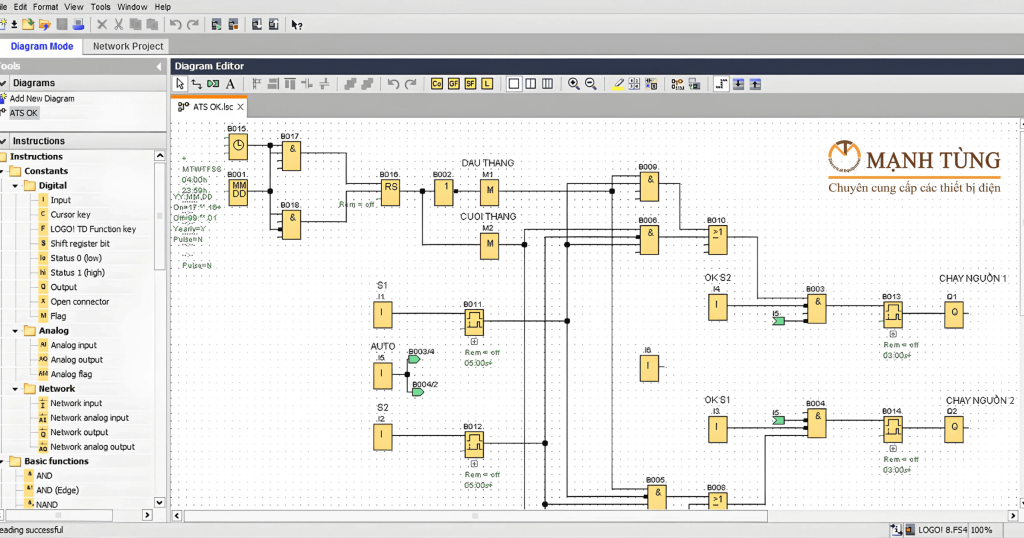The image size is (1024, 538).
Task: Open the Co constants toolbar button
Action: point(437,84)
